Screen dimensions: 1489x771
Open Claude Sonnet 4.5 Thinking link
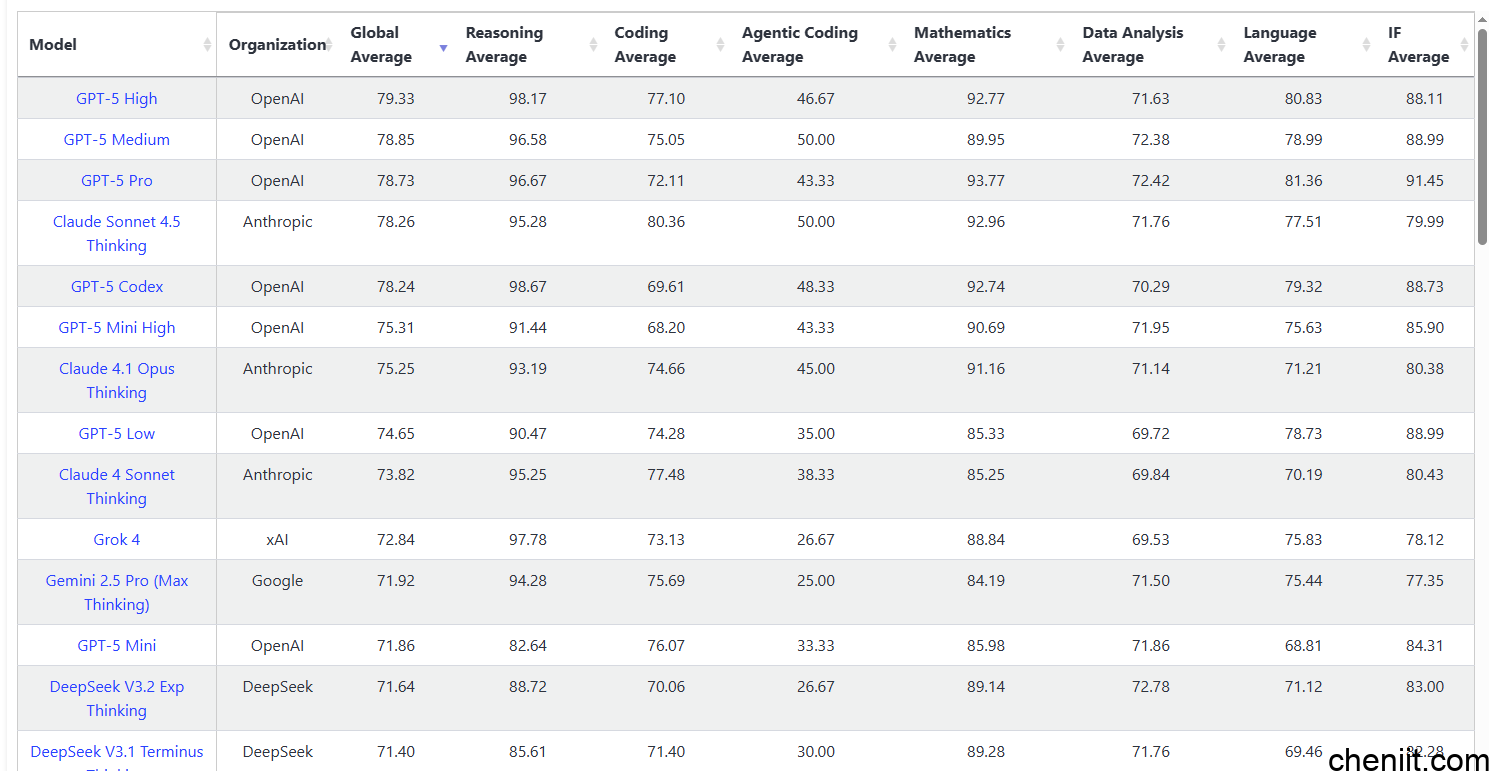(x=117, y=233)
